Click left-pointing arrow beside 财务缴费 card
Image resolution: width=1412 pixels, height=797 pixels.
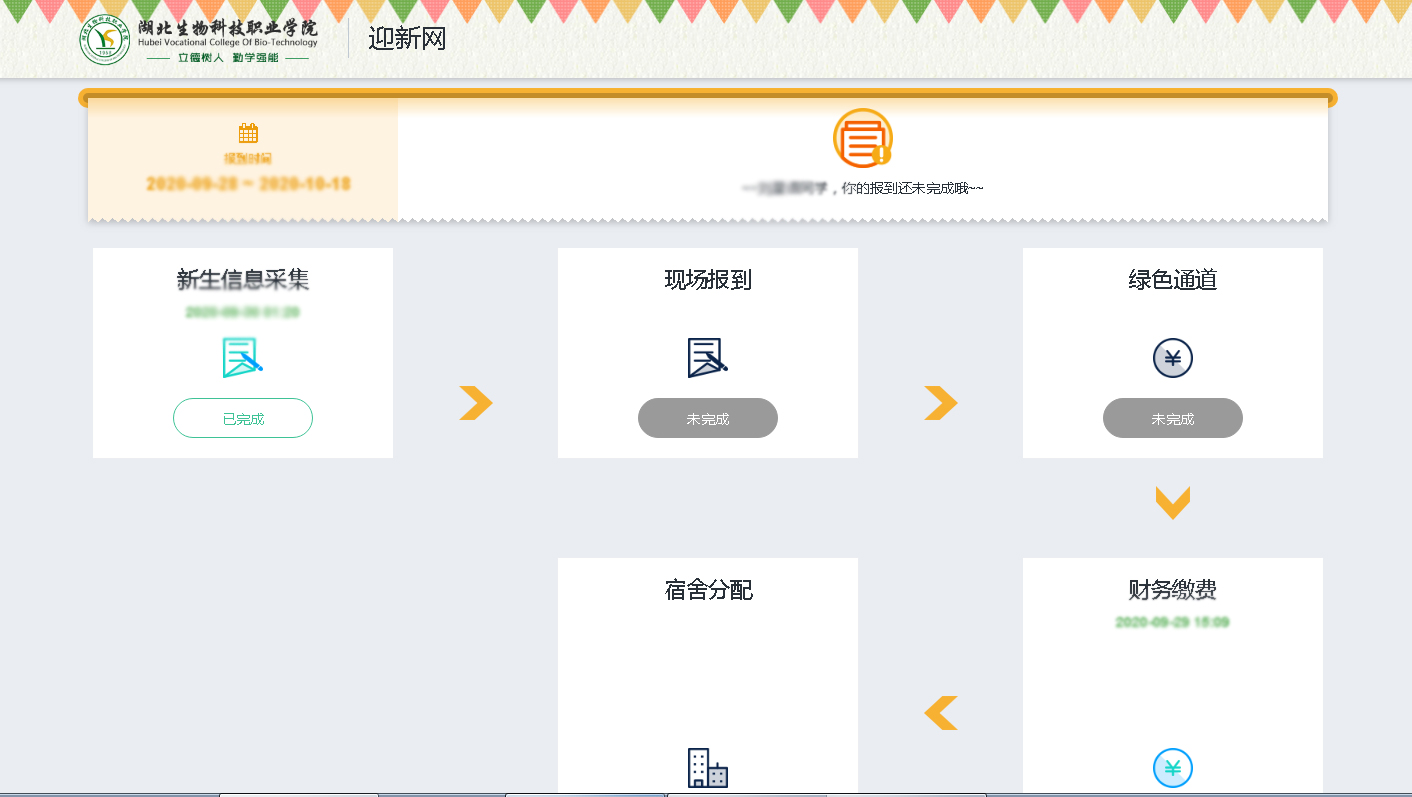pyautogui.click(x=940, y=713)
